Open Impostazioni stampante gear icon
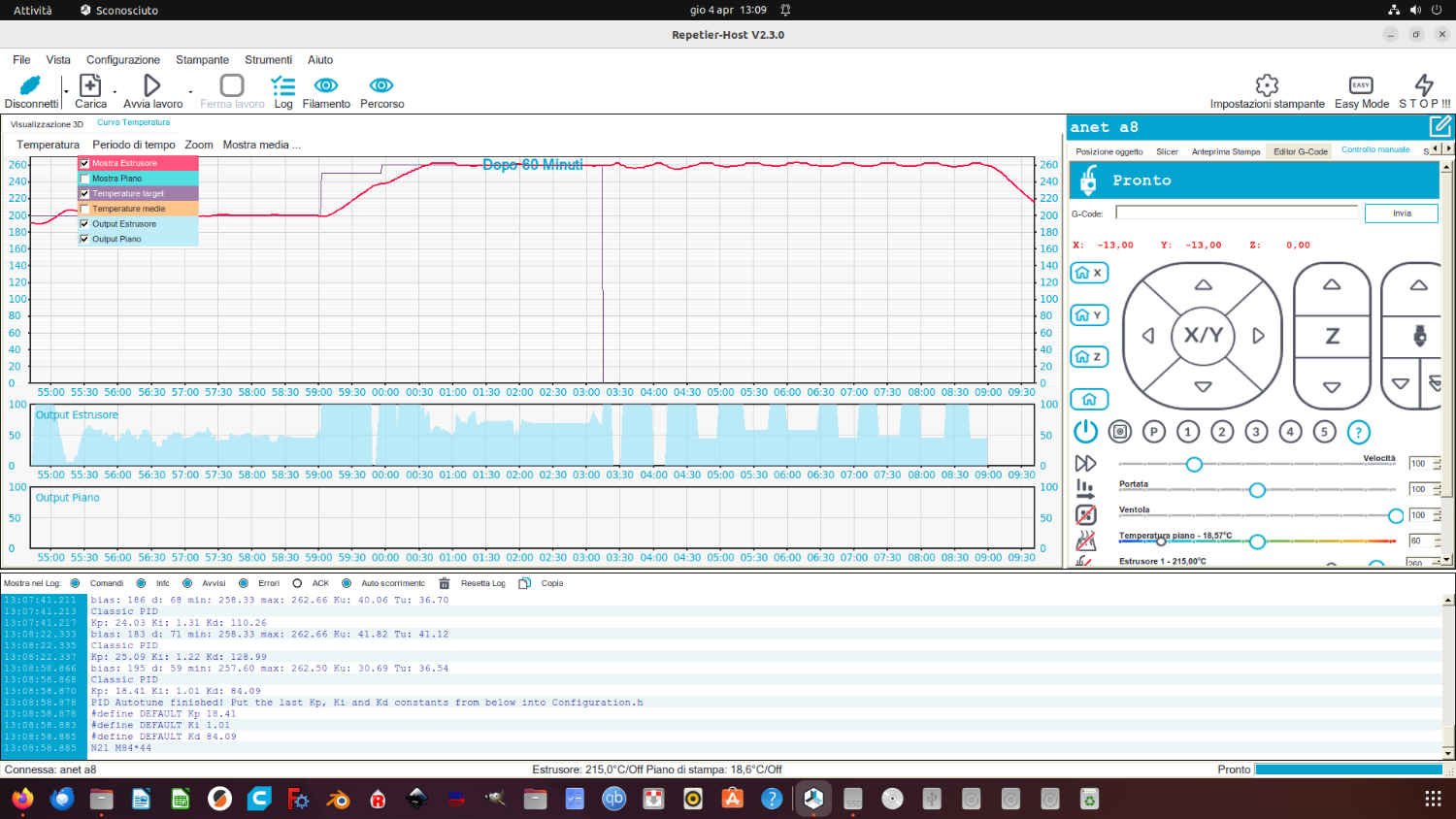Screen dimensions: 1456x819 pyautogui.click(x=1267, y=85)
